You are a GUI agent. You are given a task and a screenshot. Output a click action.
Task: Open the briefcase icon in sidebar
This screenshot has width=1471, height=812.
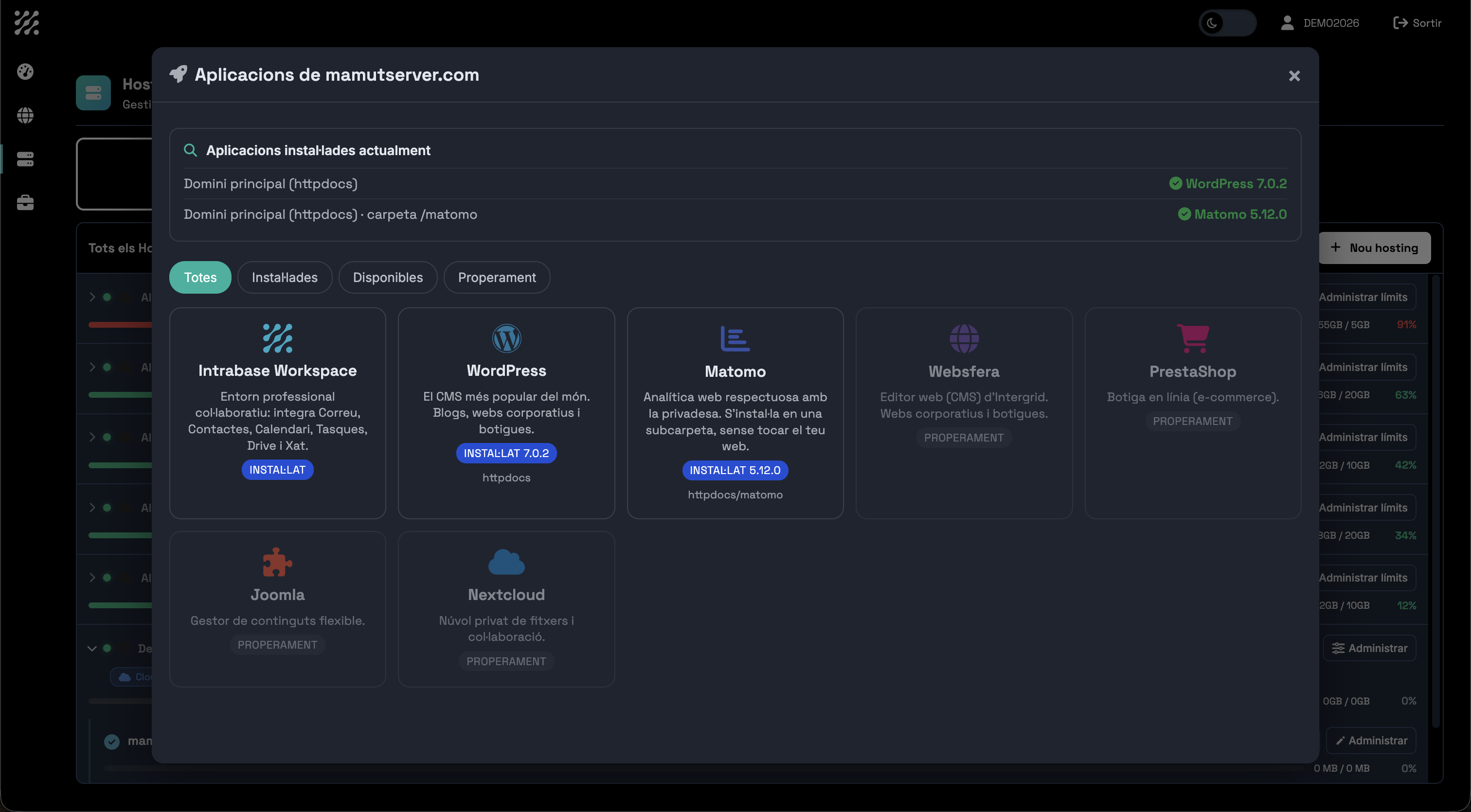(x=25, y=203)
